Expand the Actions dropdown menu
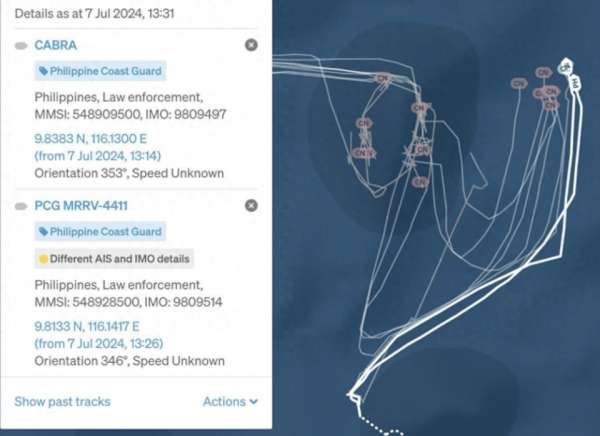 point(230,401)
